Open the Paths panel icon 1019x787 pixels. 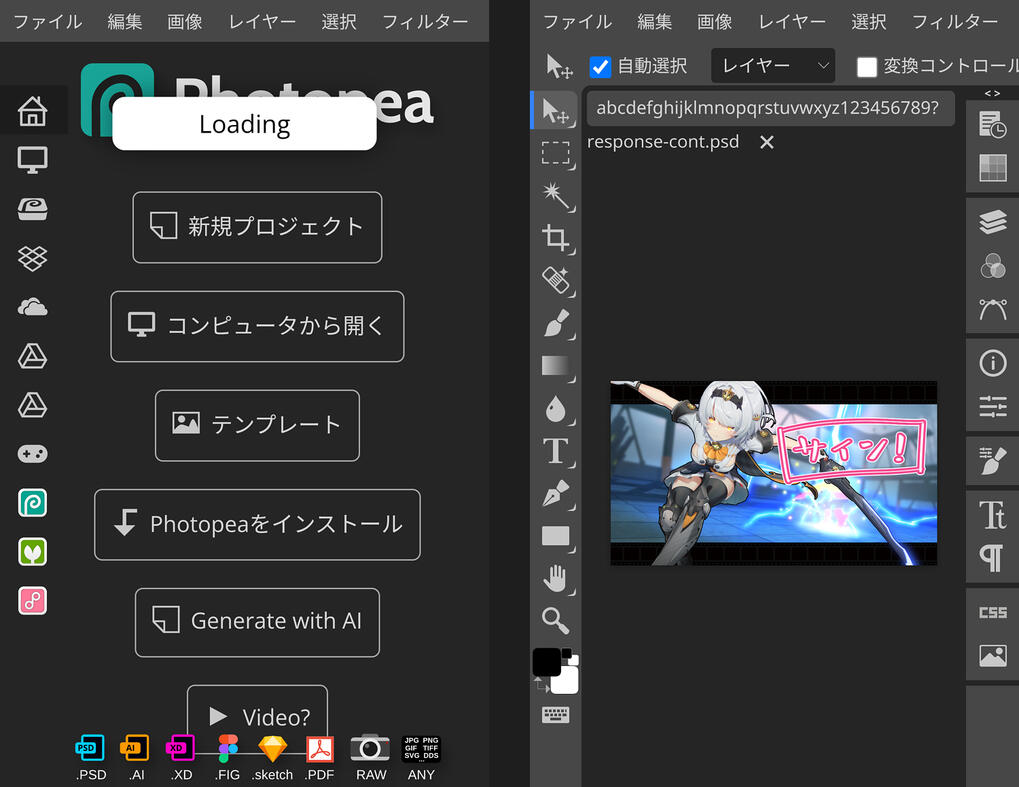992,309
